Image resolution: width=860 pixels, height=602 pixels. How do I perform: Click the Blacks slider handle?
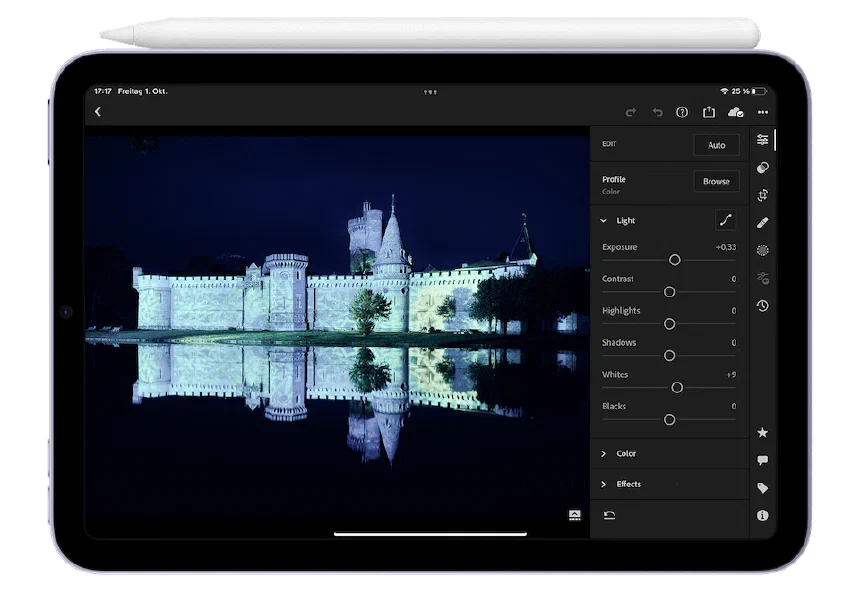(x=670, y=420)
